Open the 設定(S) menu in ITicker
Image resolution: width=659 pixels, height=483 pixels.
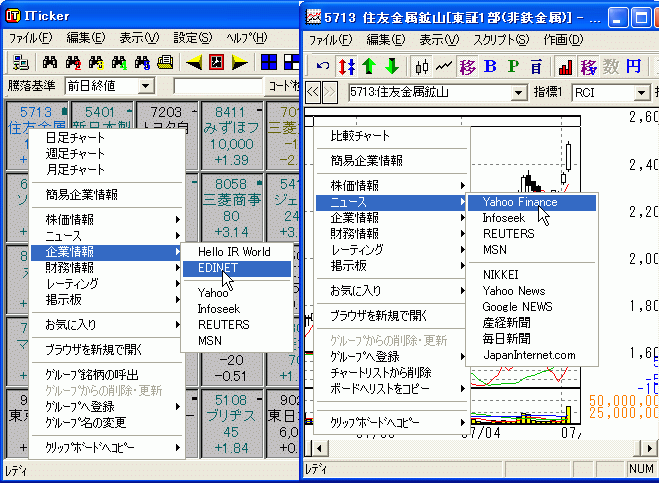[x=192, y=38]
